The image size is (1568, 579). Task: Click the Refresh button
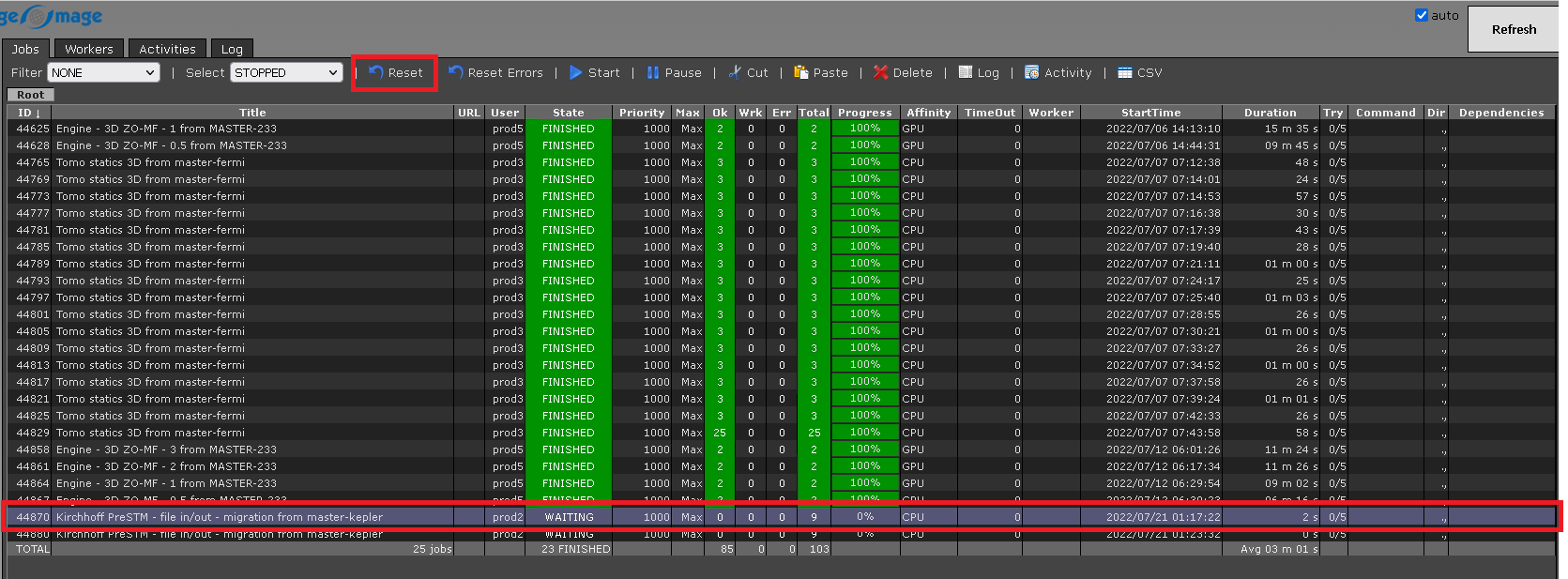pyautogui.click(x=1514, y=29)
